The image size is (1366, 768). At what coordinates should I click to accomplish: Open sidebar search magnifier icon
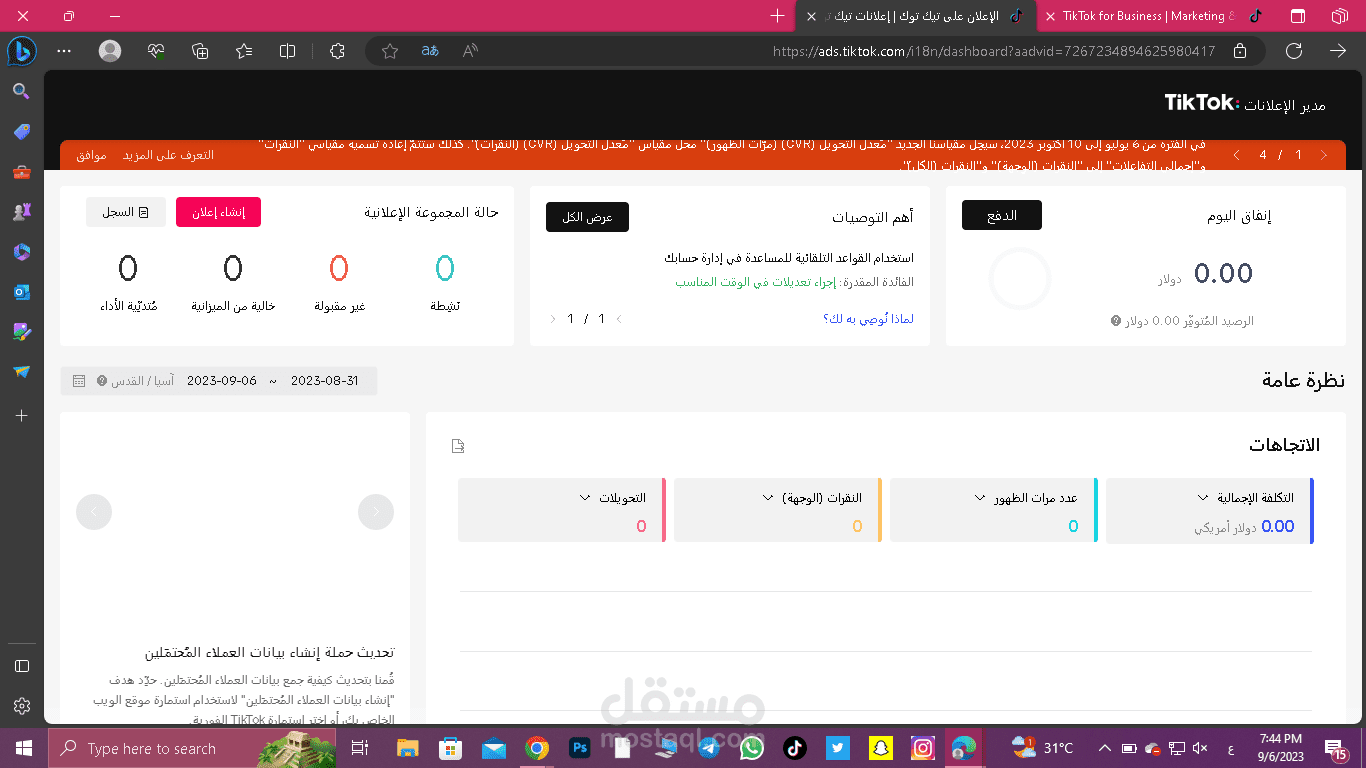click(x=21, y=91)
